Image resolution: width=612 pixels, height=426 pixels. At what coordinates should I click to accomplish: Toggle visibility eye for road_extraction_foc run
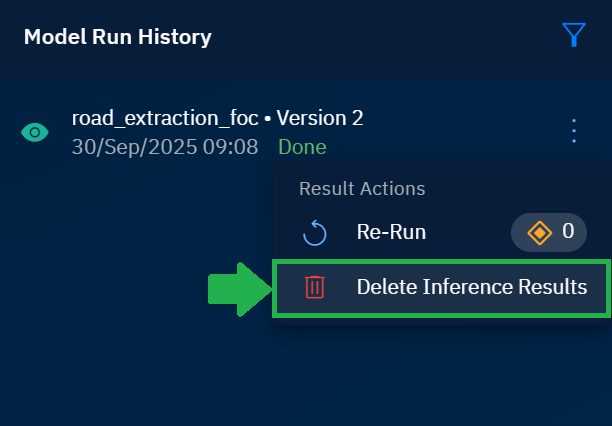click(35, 132)
